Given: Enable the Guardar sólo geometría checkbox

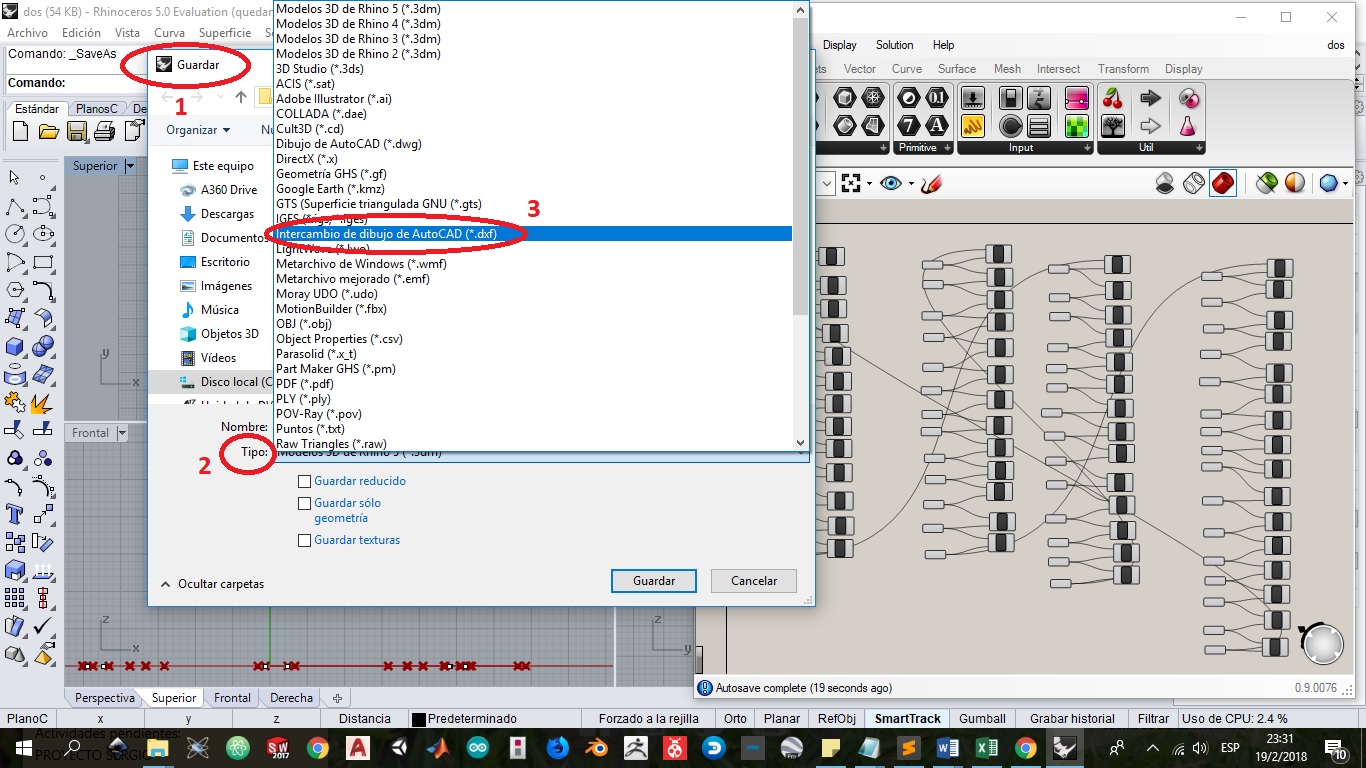Looking at the screenshot, I should 305,504.
